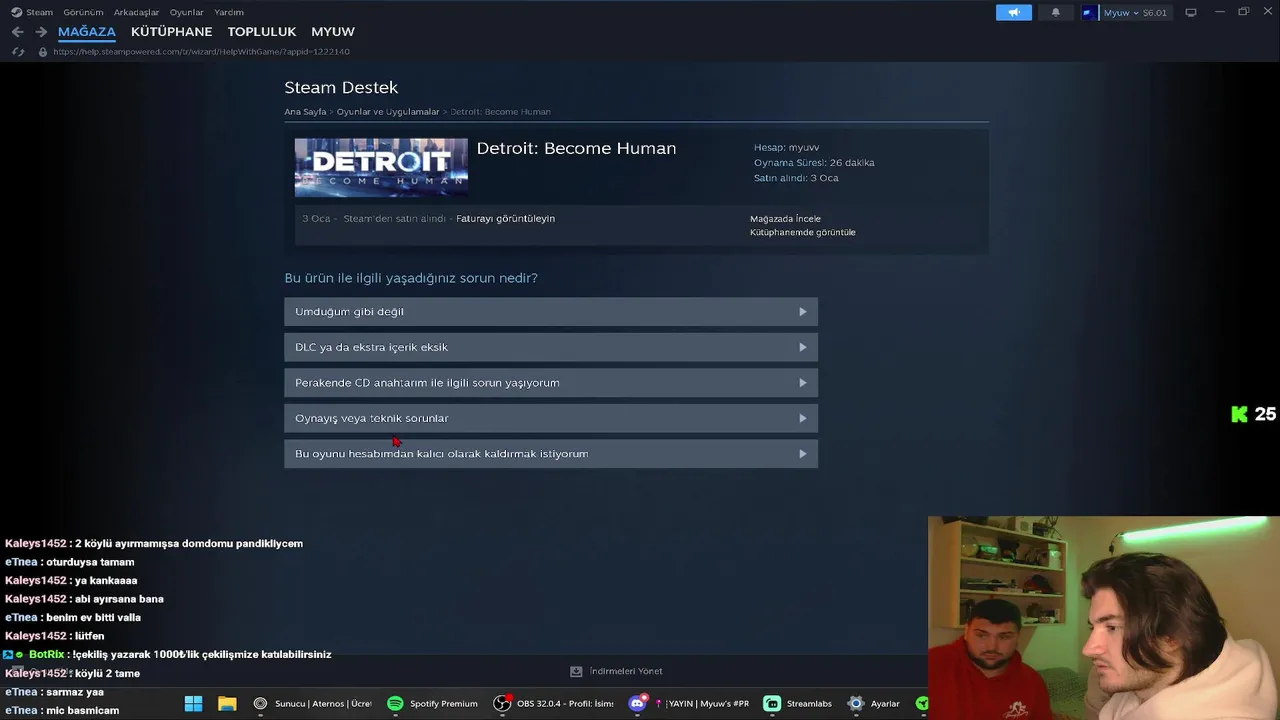Open the Arkadaşlar menu
Image resolution: width=1280 pixels, height=720 pixels.
(136, 12)
